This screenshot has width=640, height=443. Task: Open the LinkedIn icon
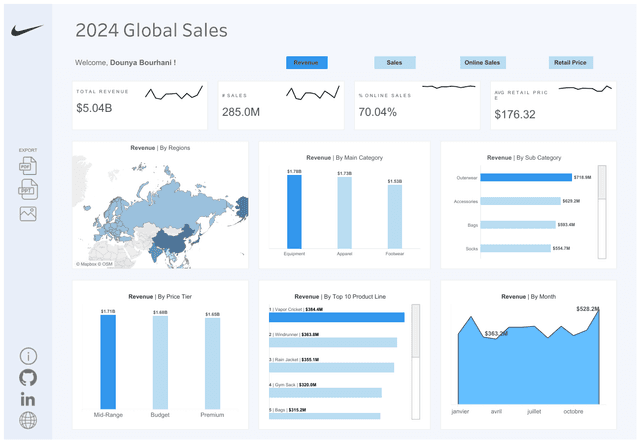pyautogui.click(x=28, y=399)
